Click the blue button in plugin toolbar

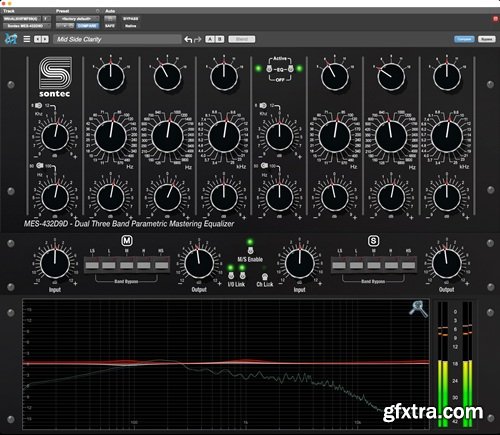coord(464,39)
